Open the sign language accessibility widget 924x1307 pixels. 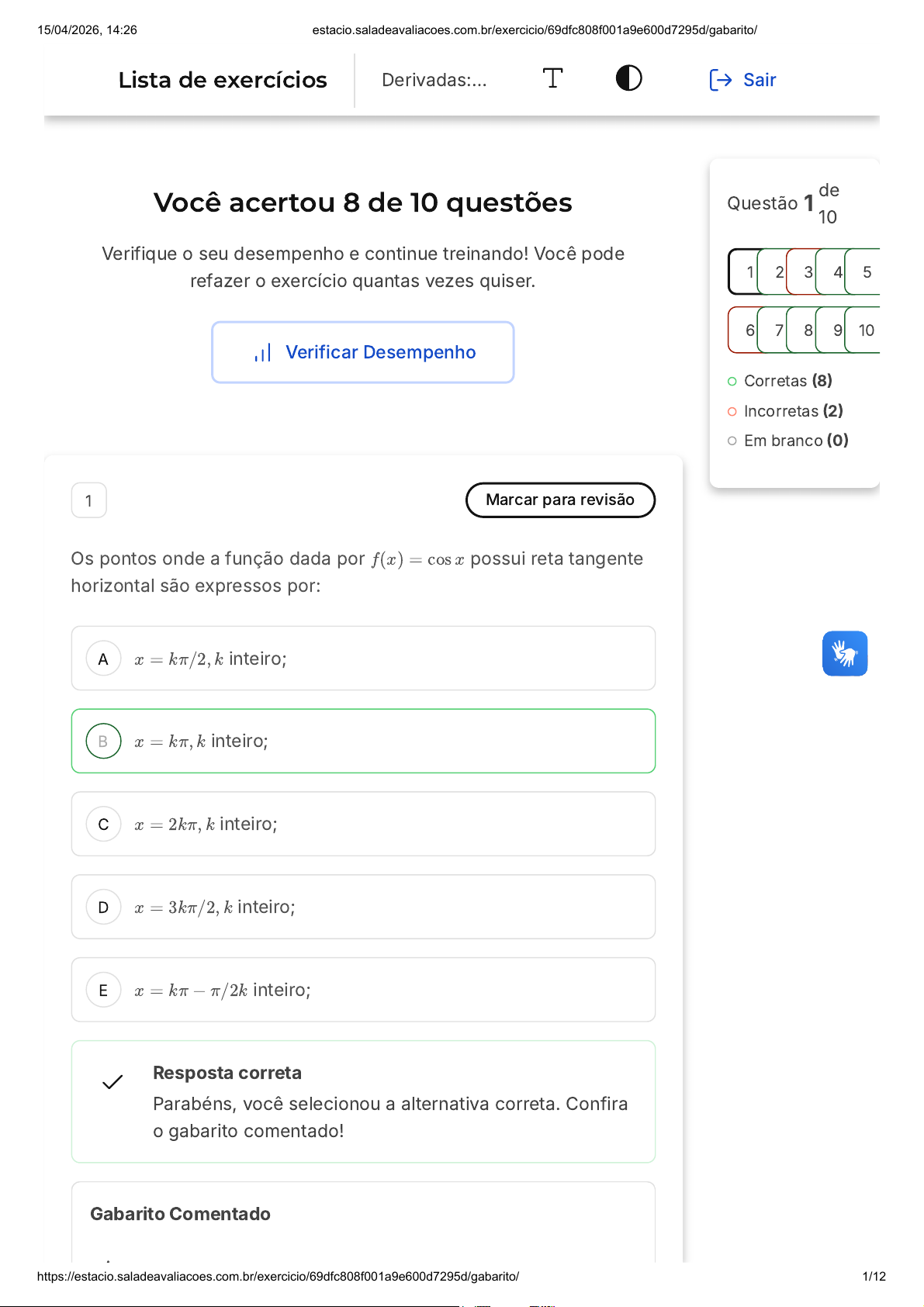844,654
